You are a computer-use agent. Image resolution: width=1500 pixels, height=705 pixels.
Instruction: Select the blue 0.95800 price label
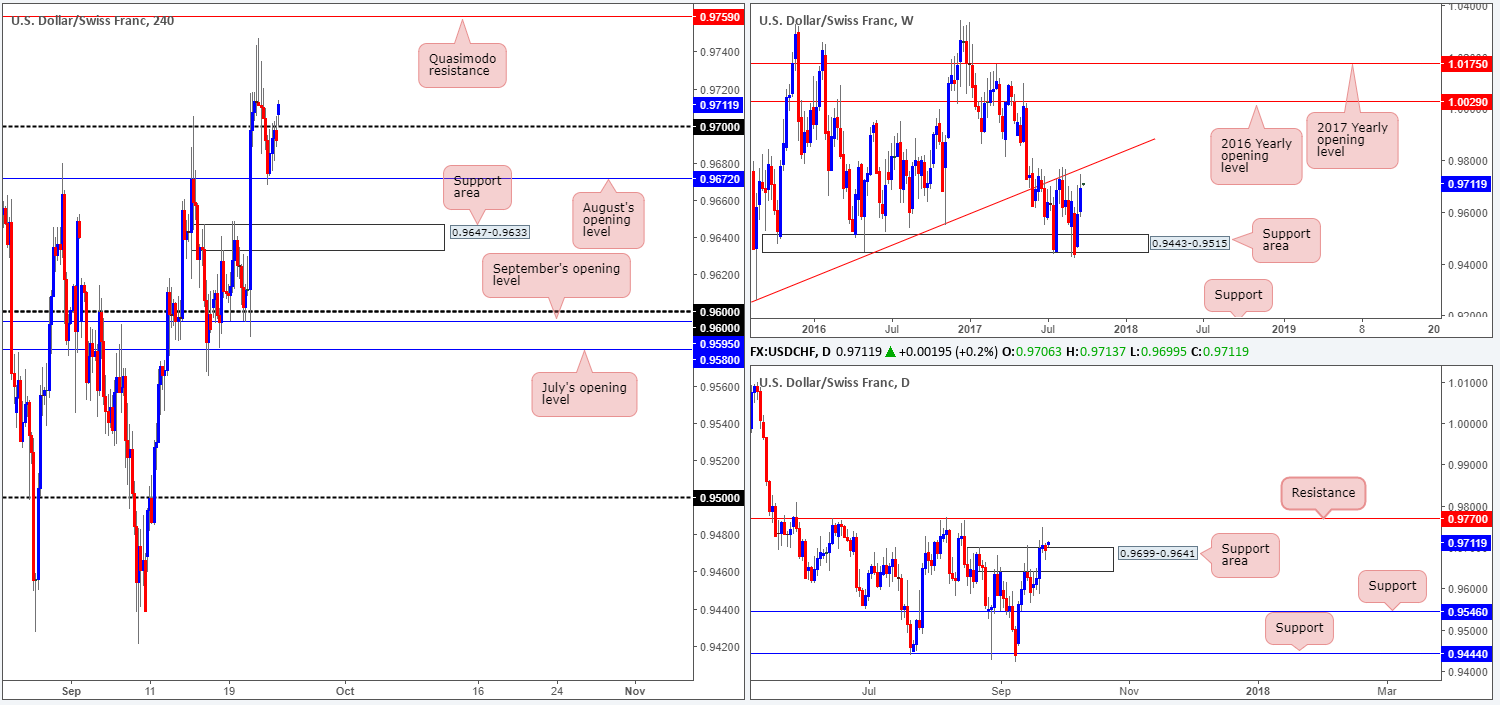click(x=719, y=359)
